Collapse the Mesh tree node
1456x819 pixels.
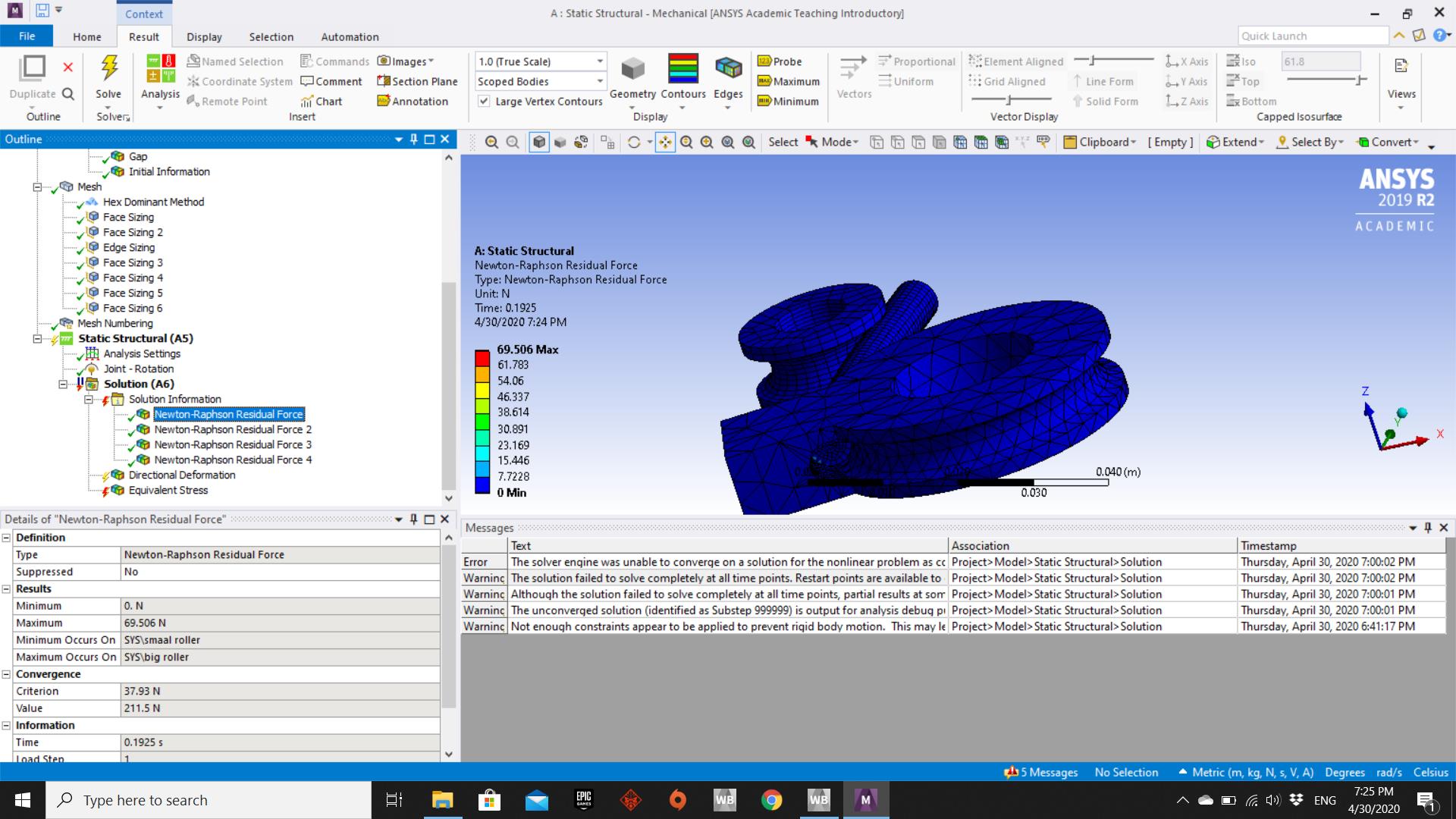(x=37, y=187)
